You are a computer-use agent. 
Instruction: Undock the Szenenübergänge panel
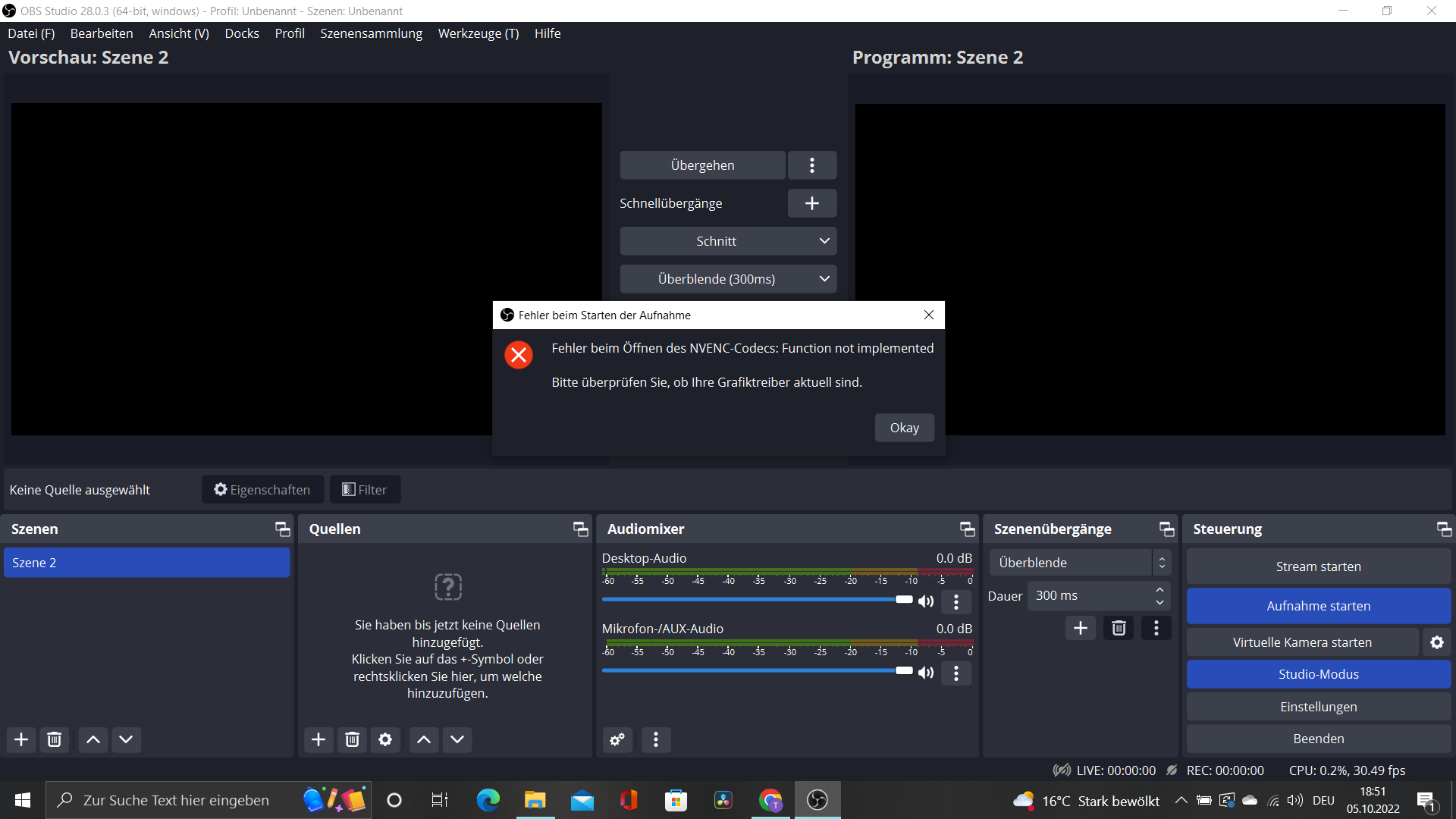click(x=1166, y=529)
